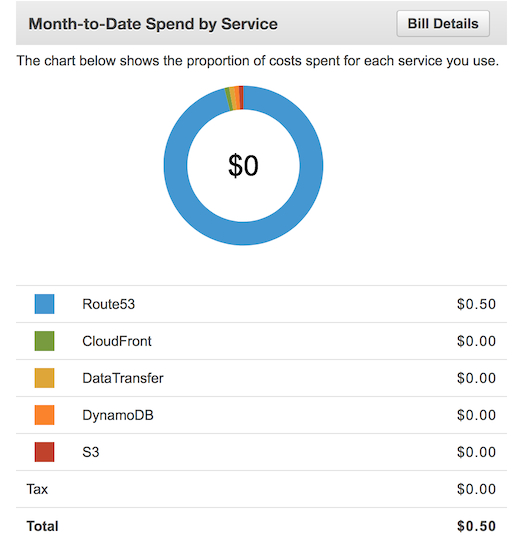Open the Bill Details button
The image size is (516, 541).
point(443,24)
